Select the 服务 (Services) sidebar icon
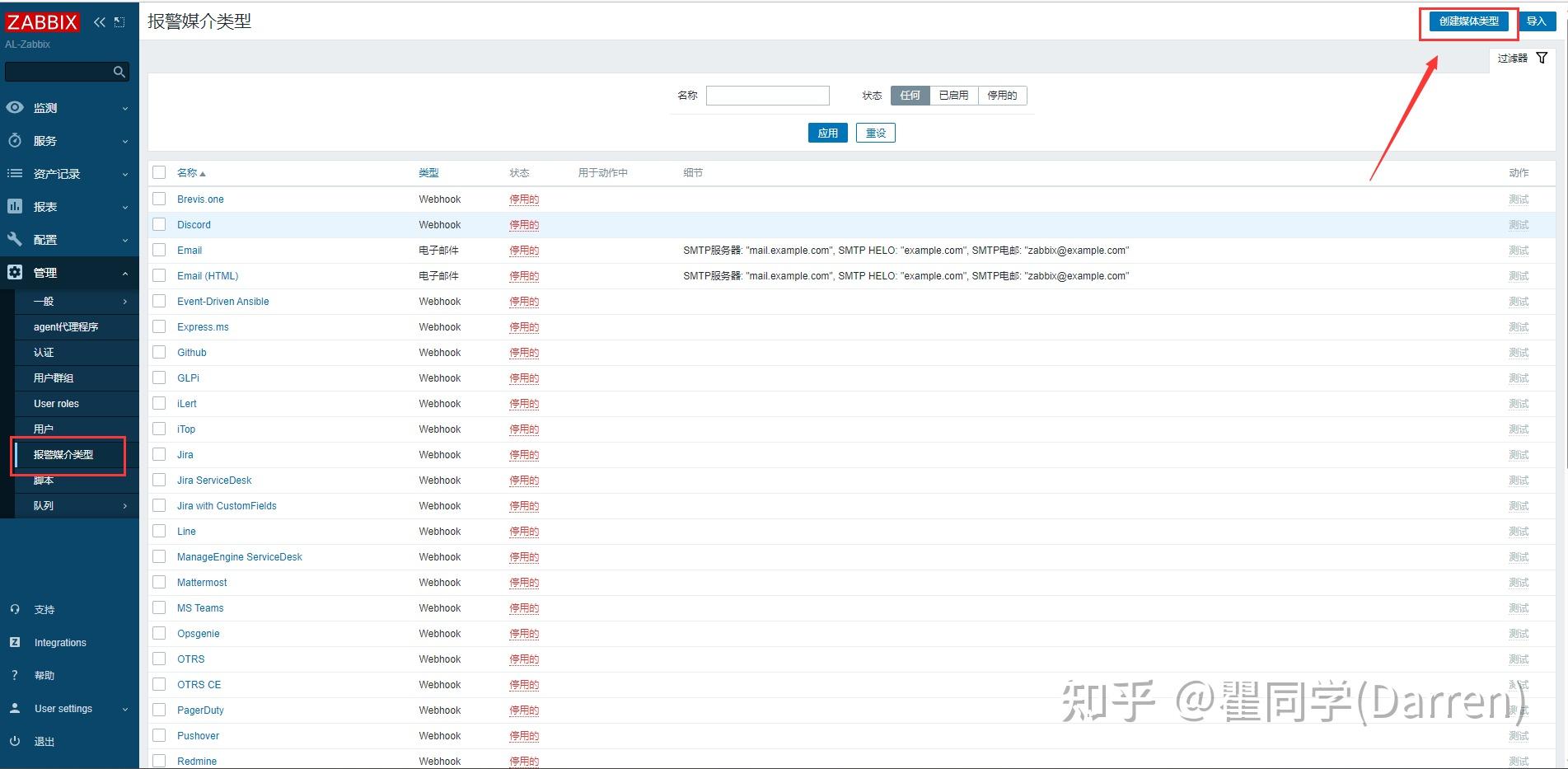 [14, 140]
